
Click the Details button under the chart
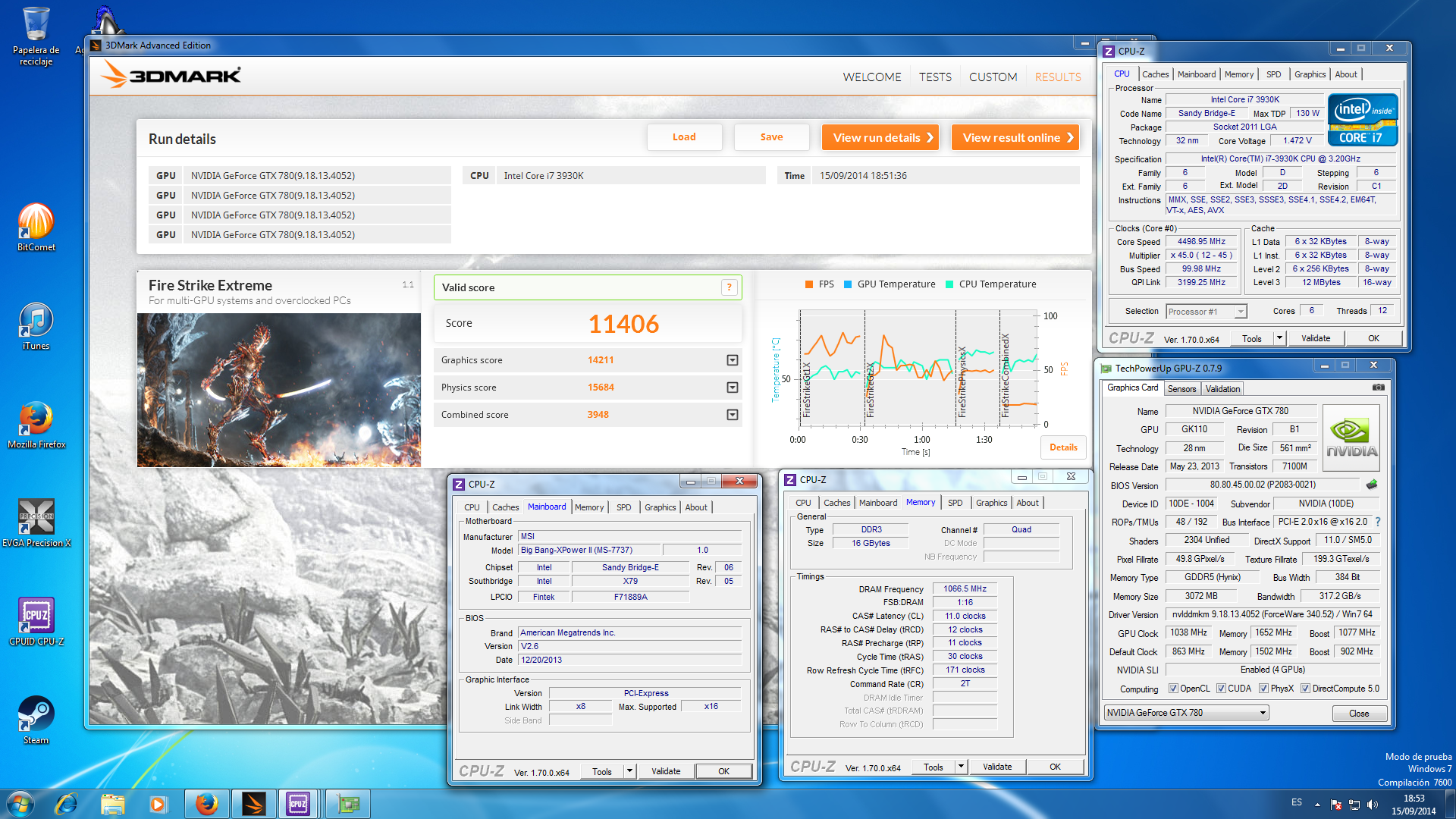pos(1063,447)
